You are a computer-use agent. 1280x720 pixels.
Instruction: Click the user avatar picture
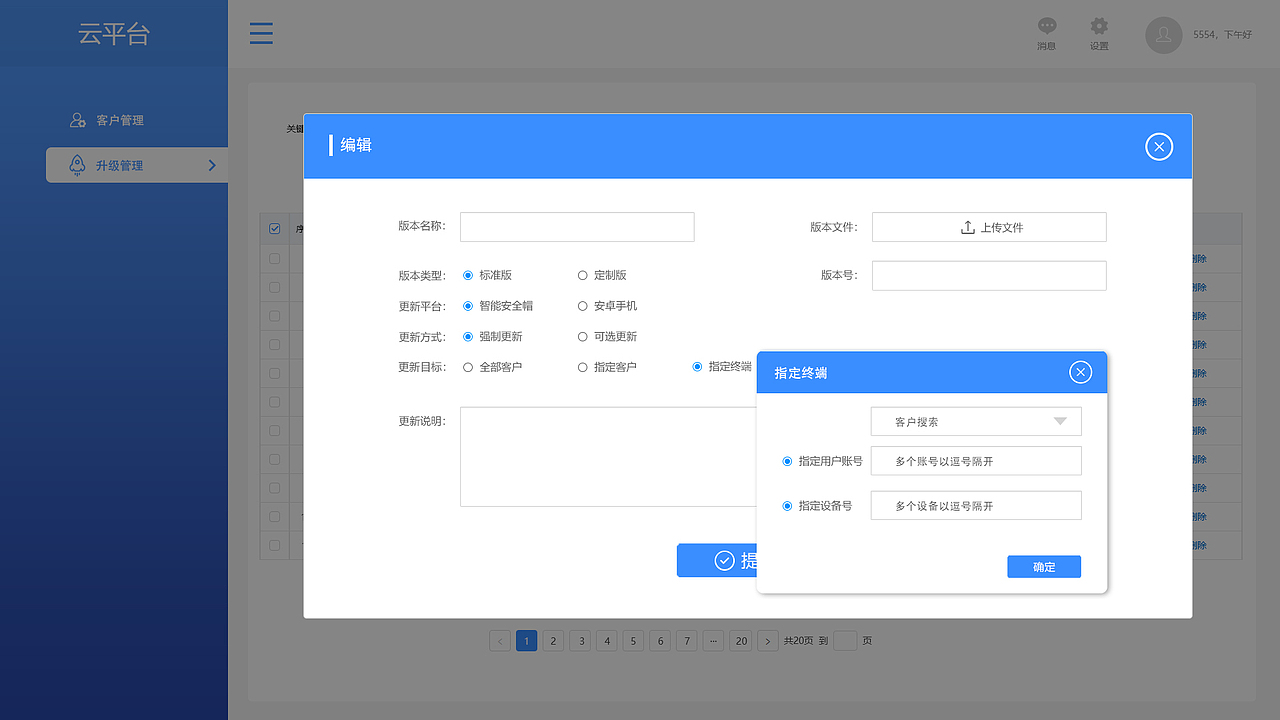1163,35
